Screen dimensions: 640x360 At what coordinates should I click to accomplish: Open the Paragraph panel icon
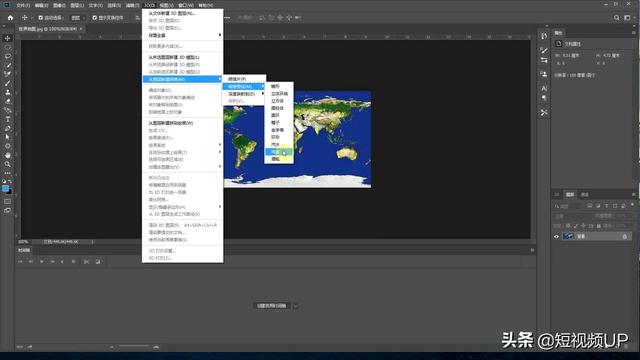(544, 98)
